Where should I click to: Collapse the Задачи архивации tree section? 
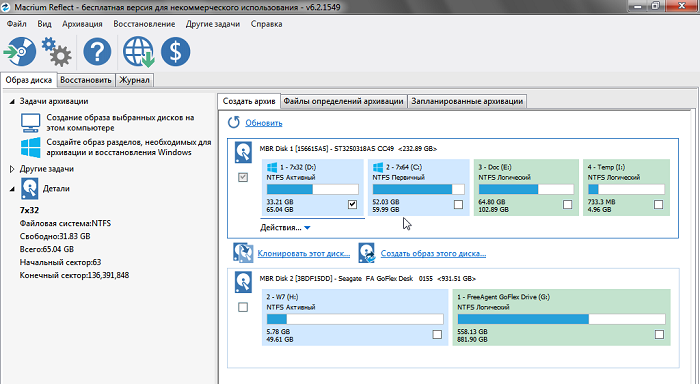[x=12, y=102]
